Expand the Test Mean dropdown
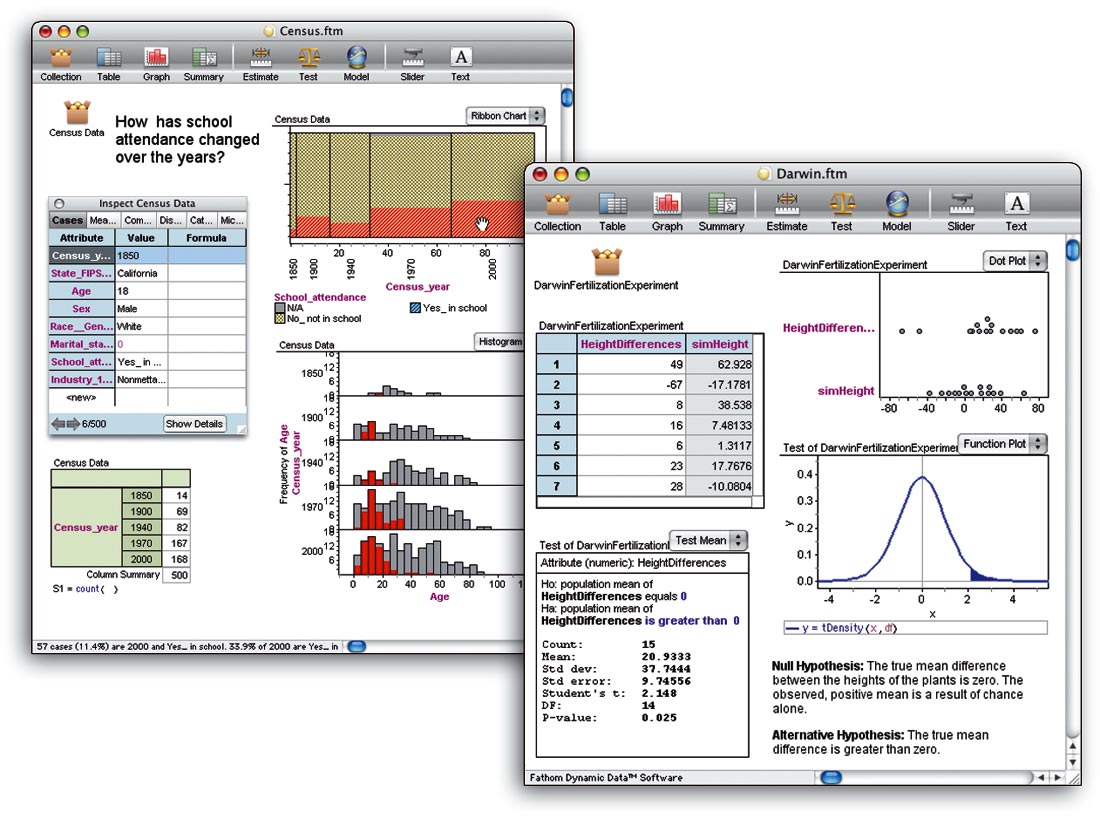Image resolution: width=1100 pixels, height=825 pixels. 708,540
